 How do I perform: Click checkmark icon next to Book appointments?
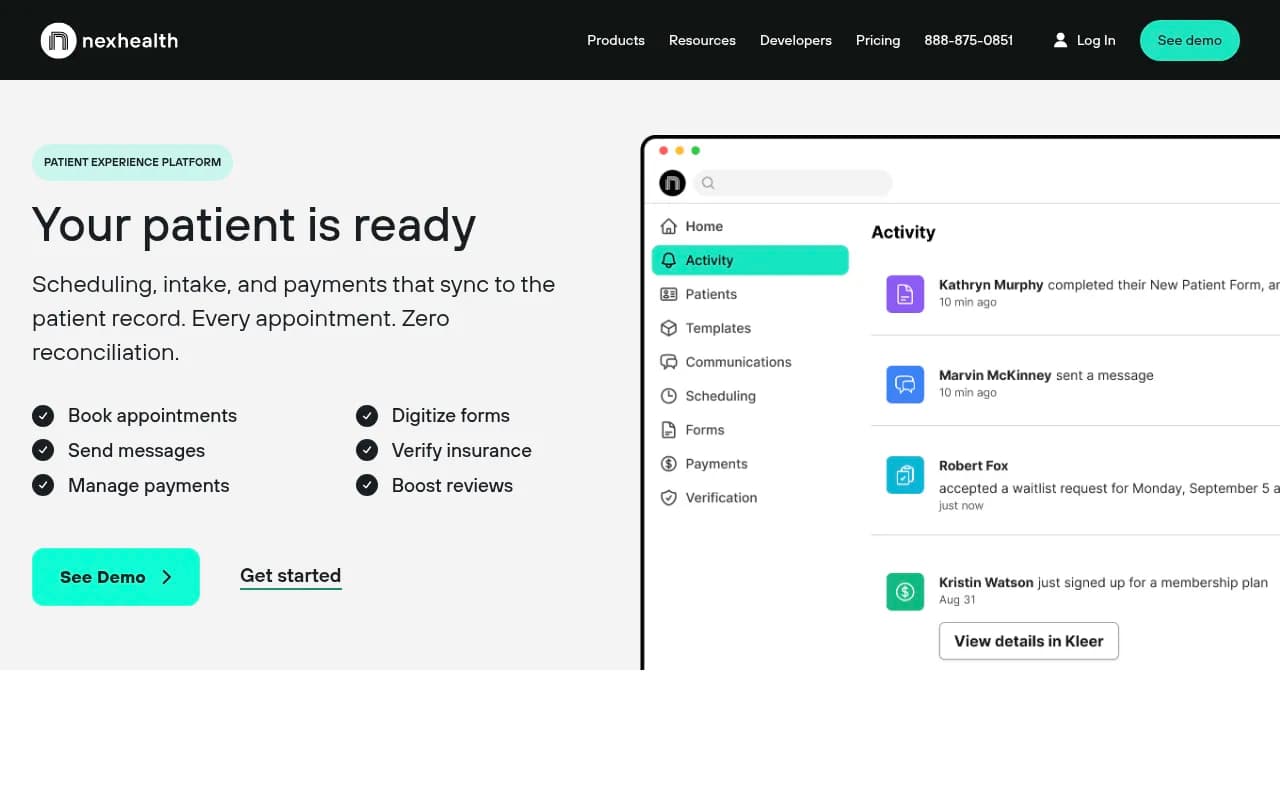click(43, 415)
